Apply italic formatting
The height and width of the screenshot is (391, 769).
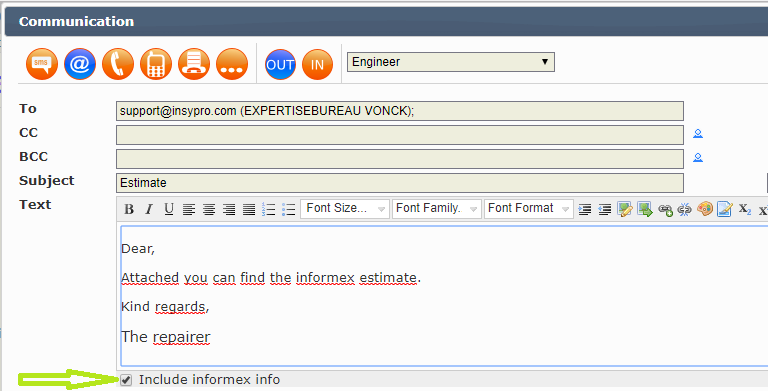pos(149,209)
